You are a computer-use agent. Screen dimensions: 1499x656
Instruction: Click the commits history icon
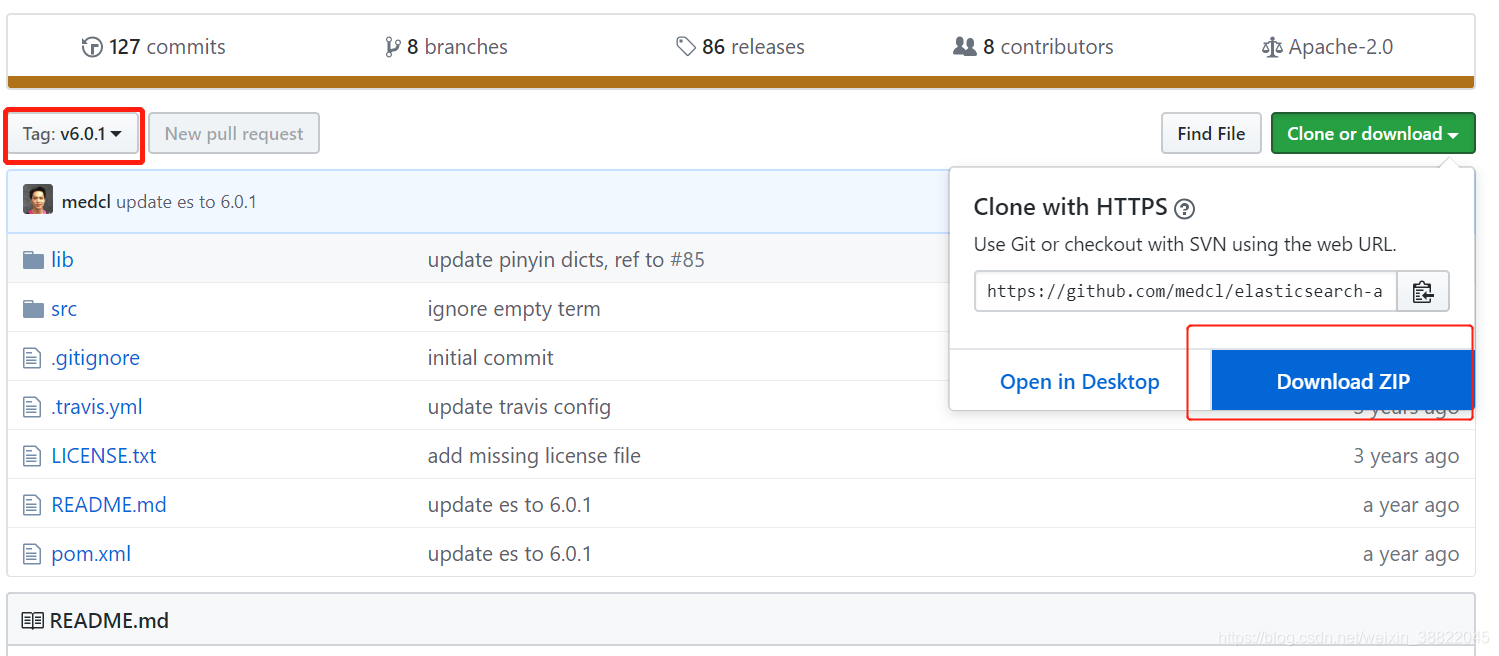(x=92, y=47)
